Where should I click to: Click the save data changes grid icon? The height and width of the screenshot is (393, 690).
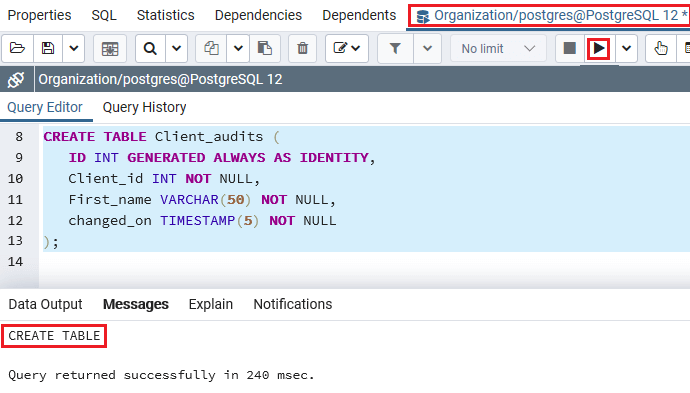[x=110, y=48]
